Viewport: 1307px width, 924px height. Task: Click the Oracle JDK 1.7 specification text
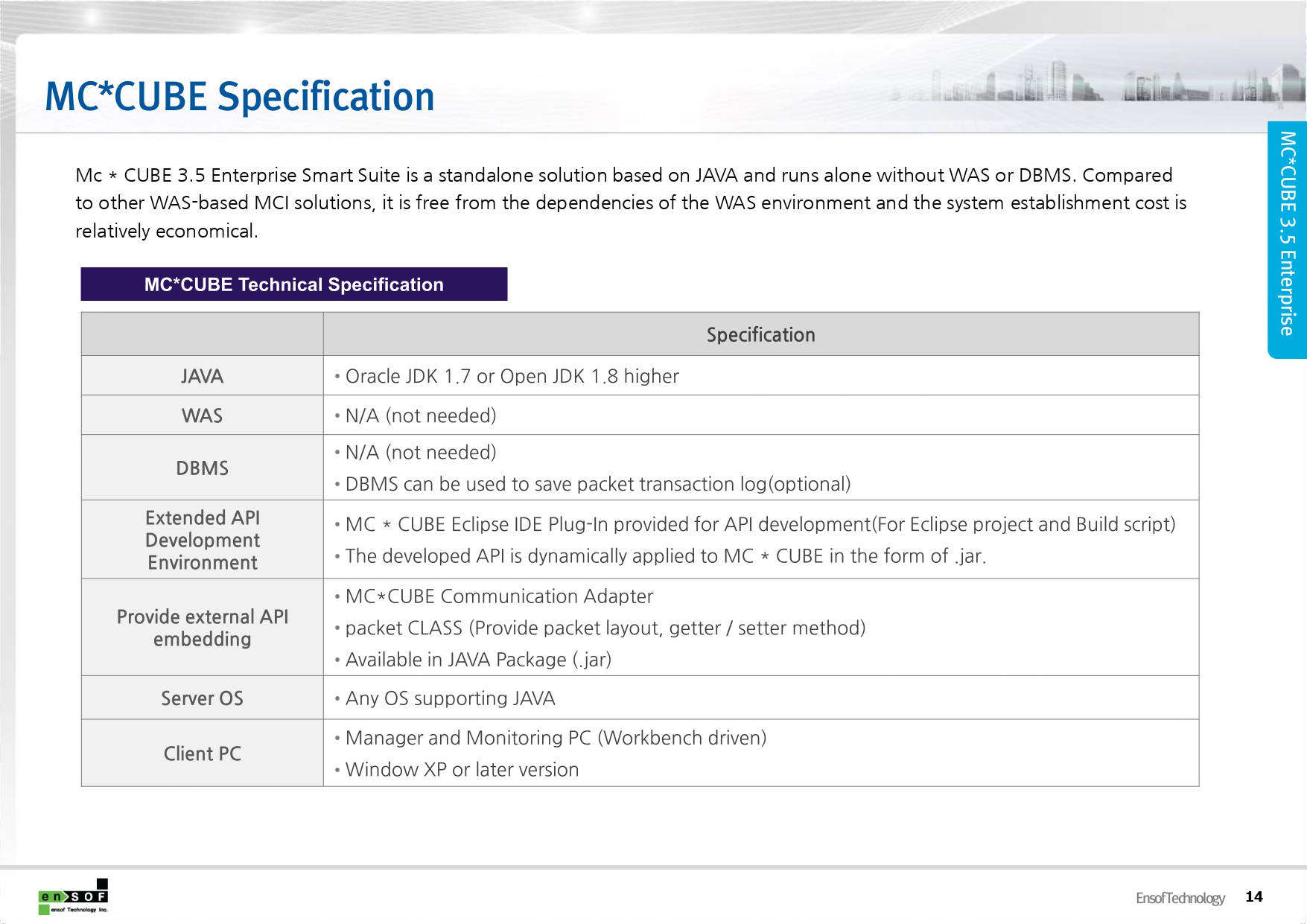click(512, 377)
